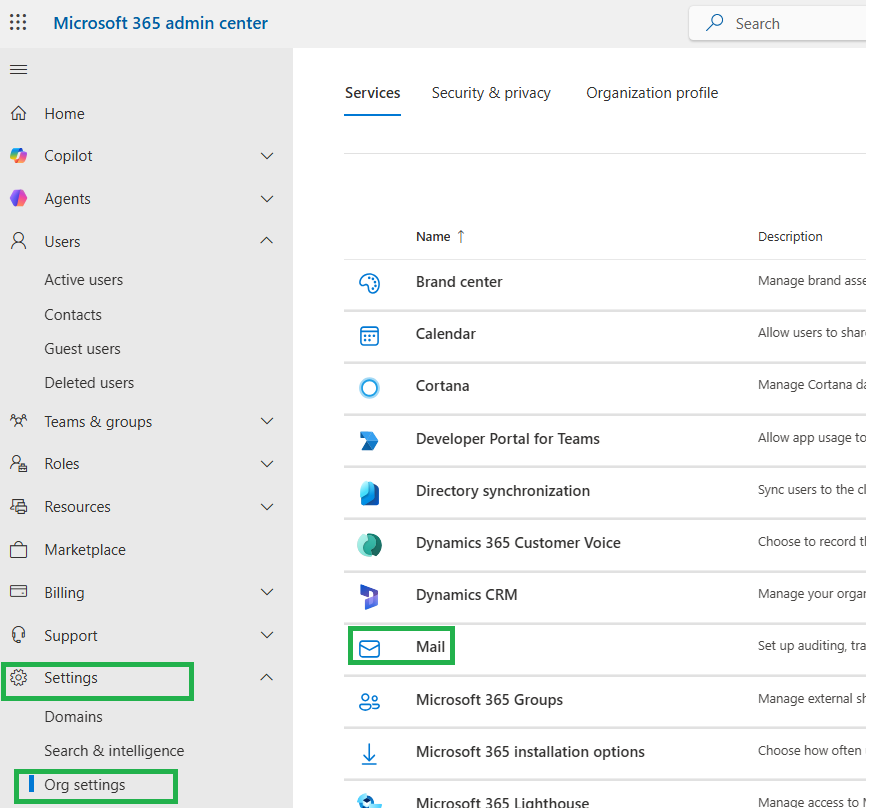Expand the Agents menu chevron
Image resolution: width=872 pixels, height=808 pixels.
(x=267, y=199)
